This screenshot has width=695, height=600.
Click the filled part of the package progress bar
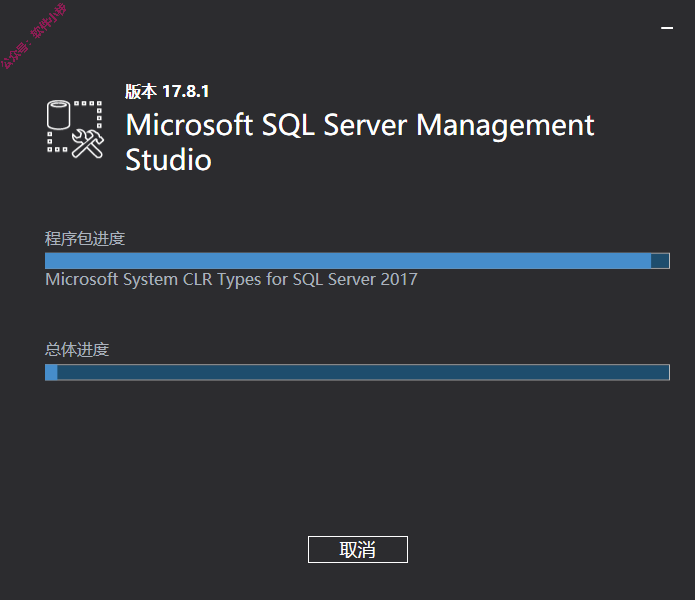[348, 261]
